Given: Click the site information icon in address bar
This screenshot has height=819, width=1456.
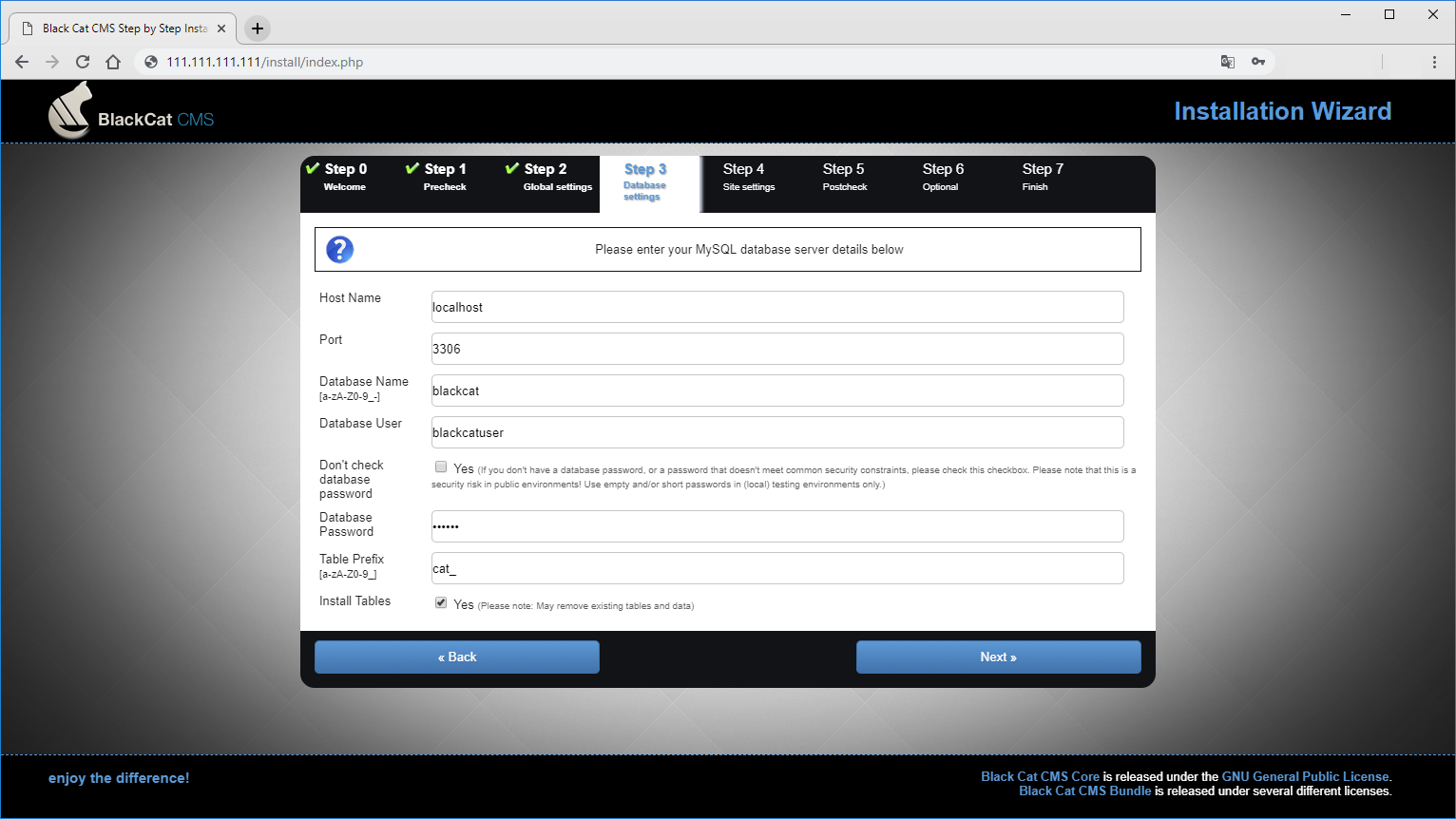Looking at the screenshot, I should (x=150, y=62).
